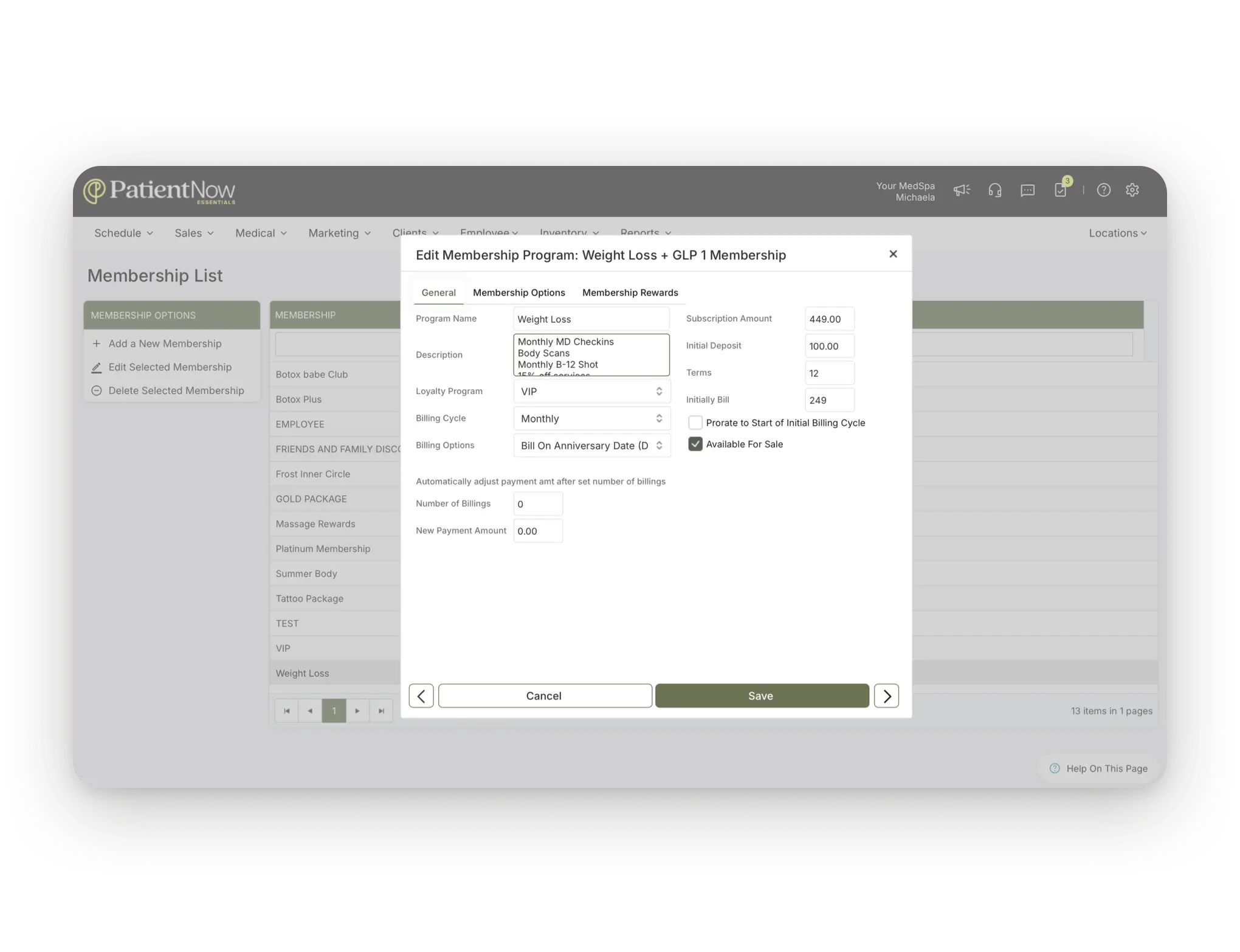Toggle Prorate to Start of Initial Billing Cycle

[695, 423]
